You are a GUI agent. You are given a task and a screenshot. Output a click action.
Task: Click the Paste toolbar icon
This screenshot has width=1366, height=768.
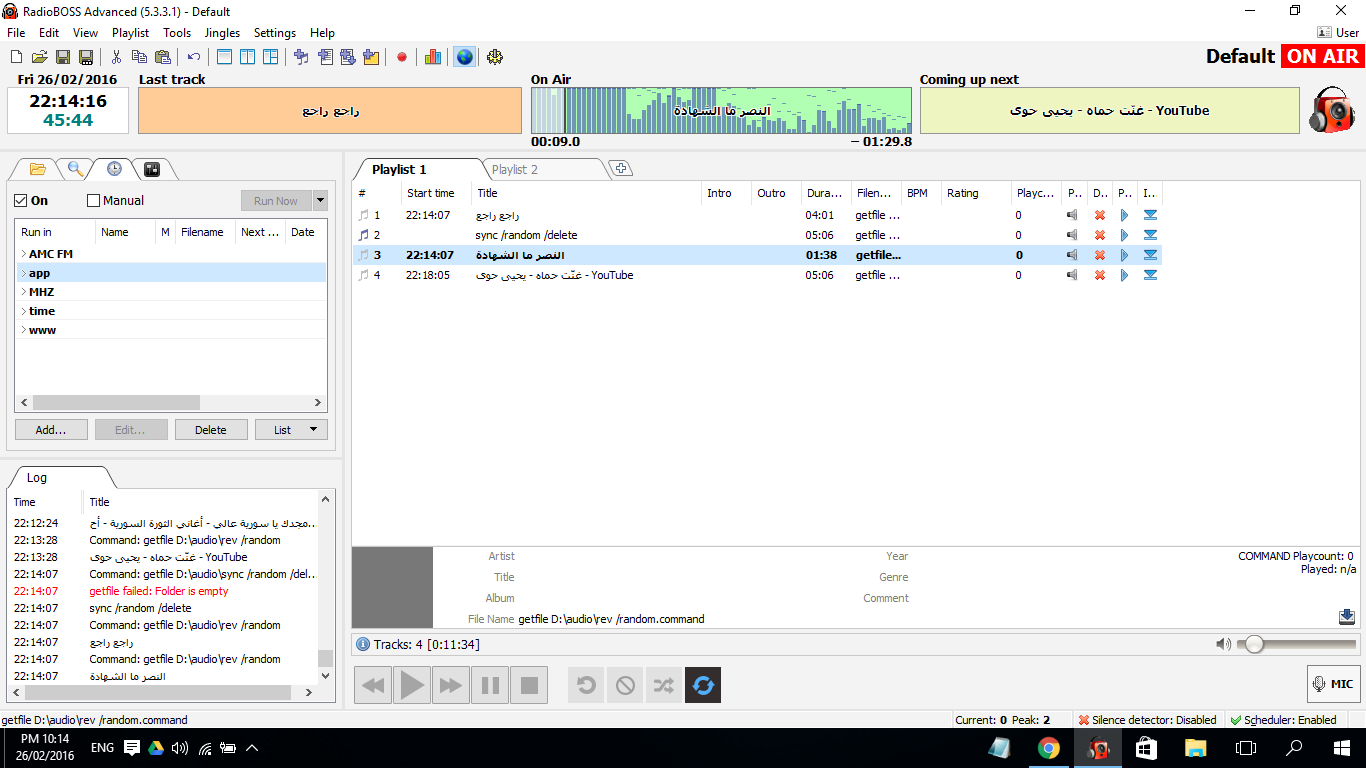[162, 57]
